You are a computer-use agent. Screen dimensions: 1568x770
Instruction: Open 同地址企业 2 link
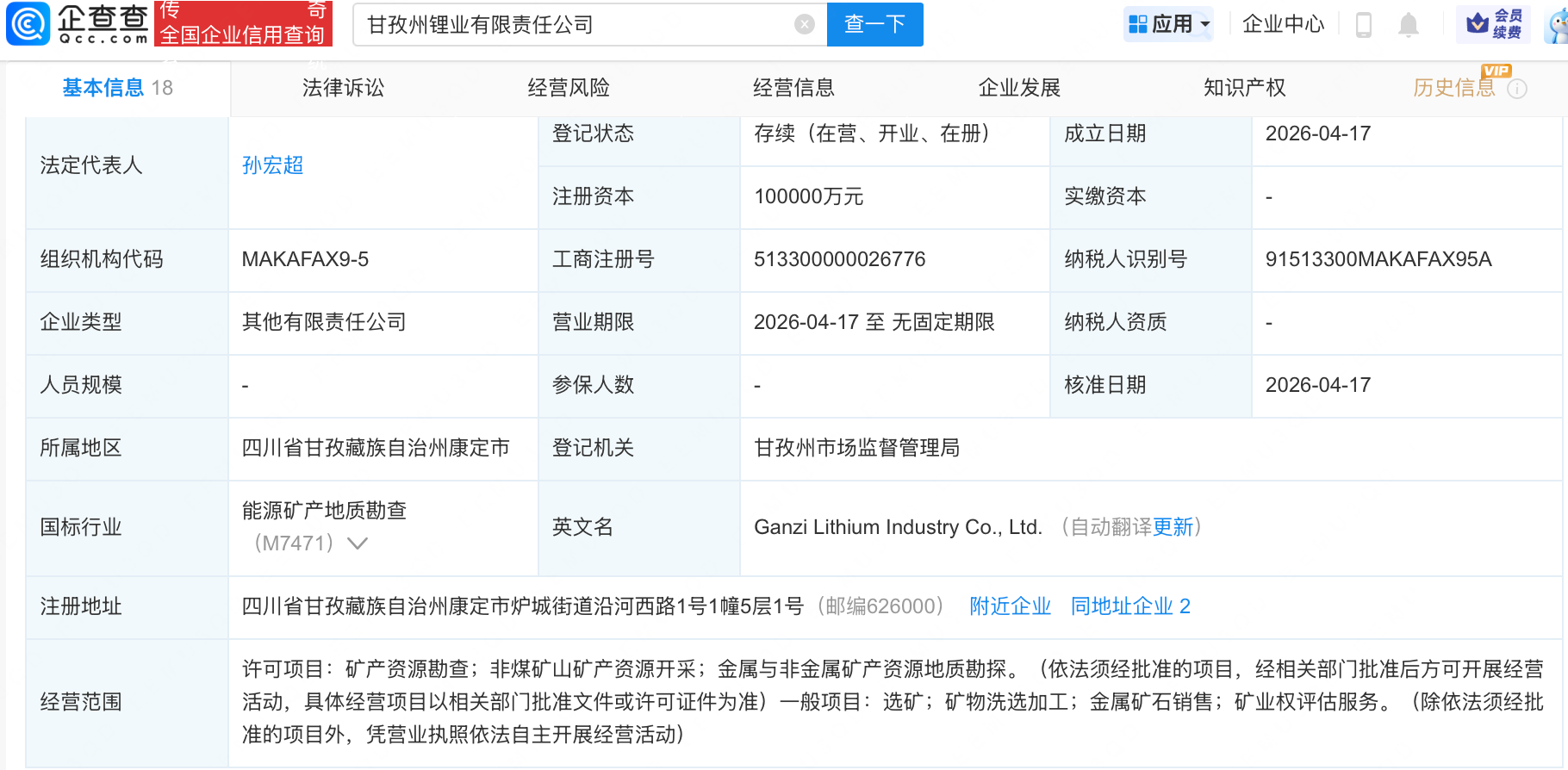point(1130,606)
